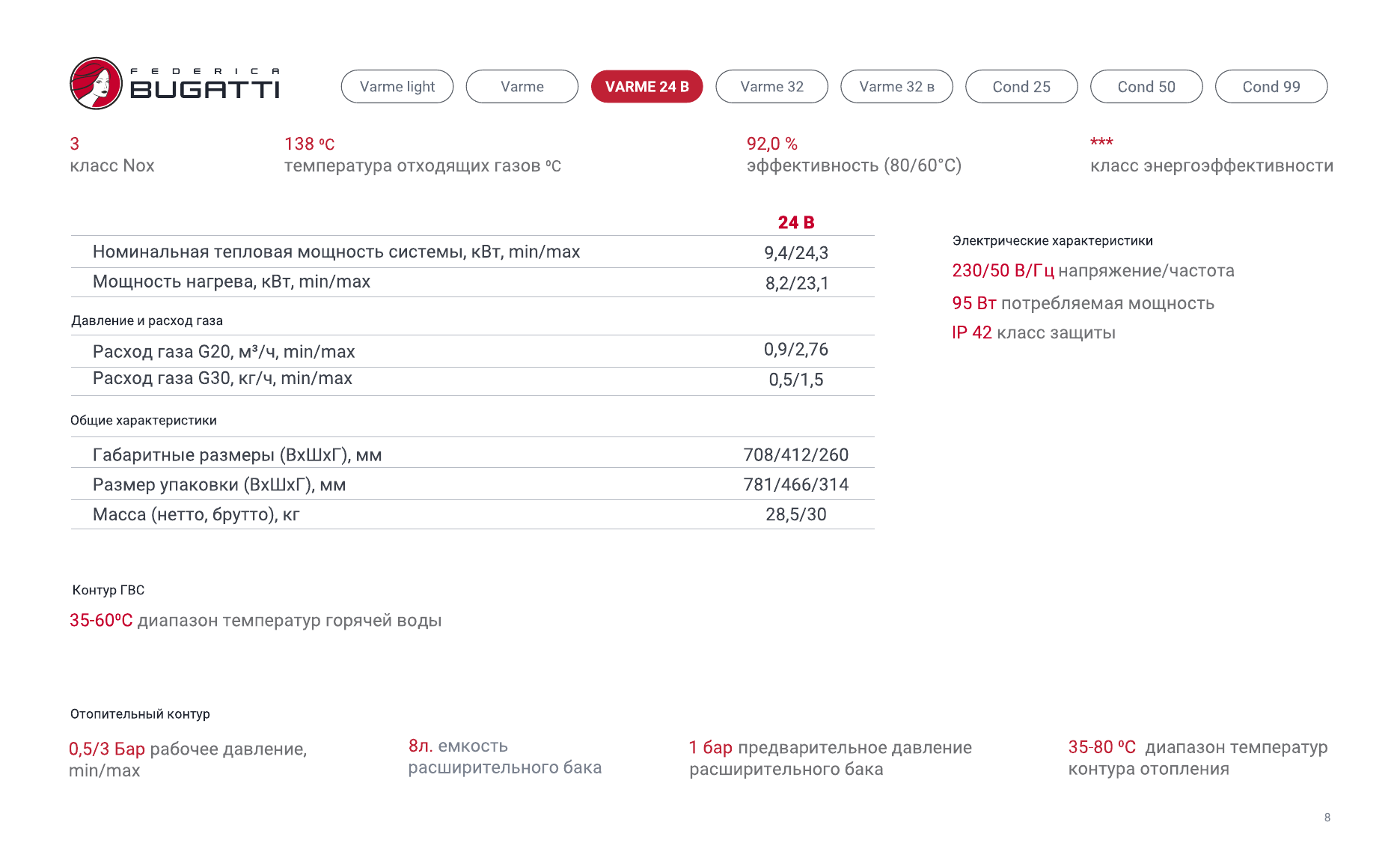Select the Габаритные размеры row label

coord(237,455)
